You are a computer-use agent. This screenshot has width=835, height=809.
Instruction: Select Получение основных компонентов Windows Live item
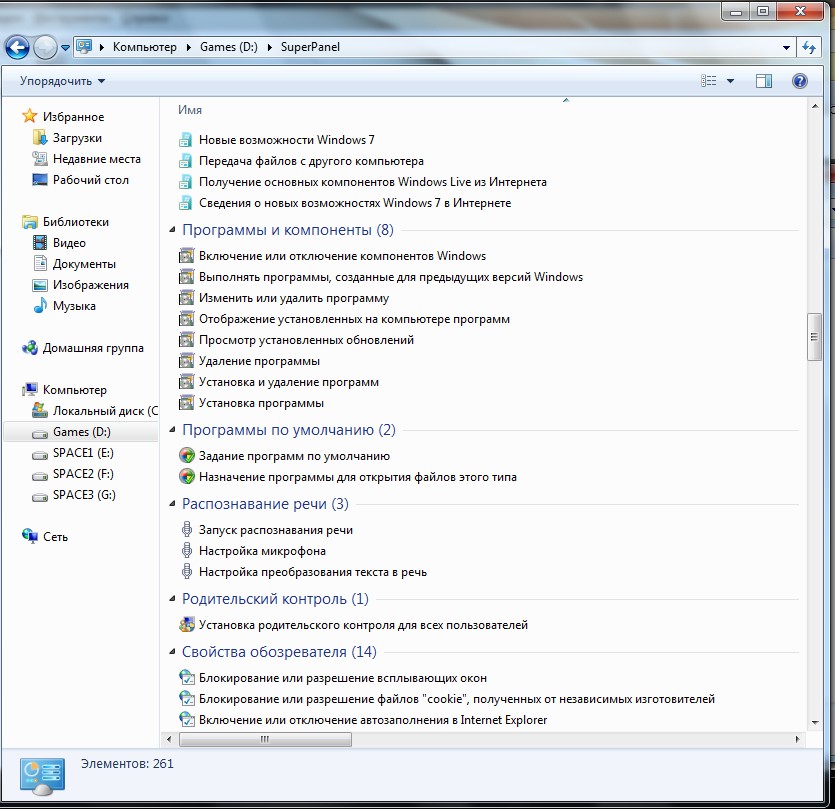(373, 182)
